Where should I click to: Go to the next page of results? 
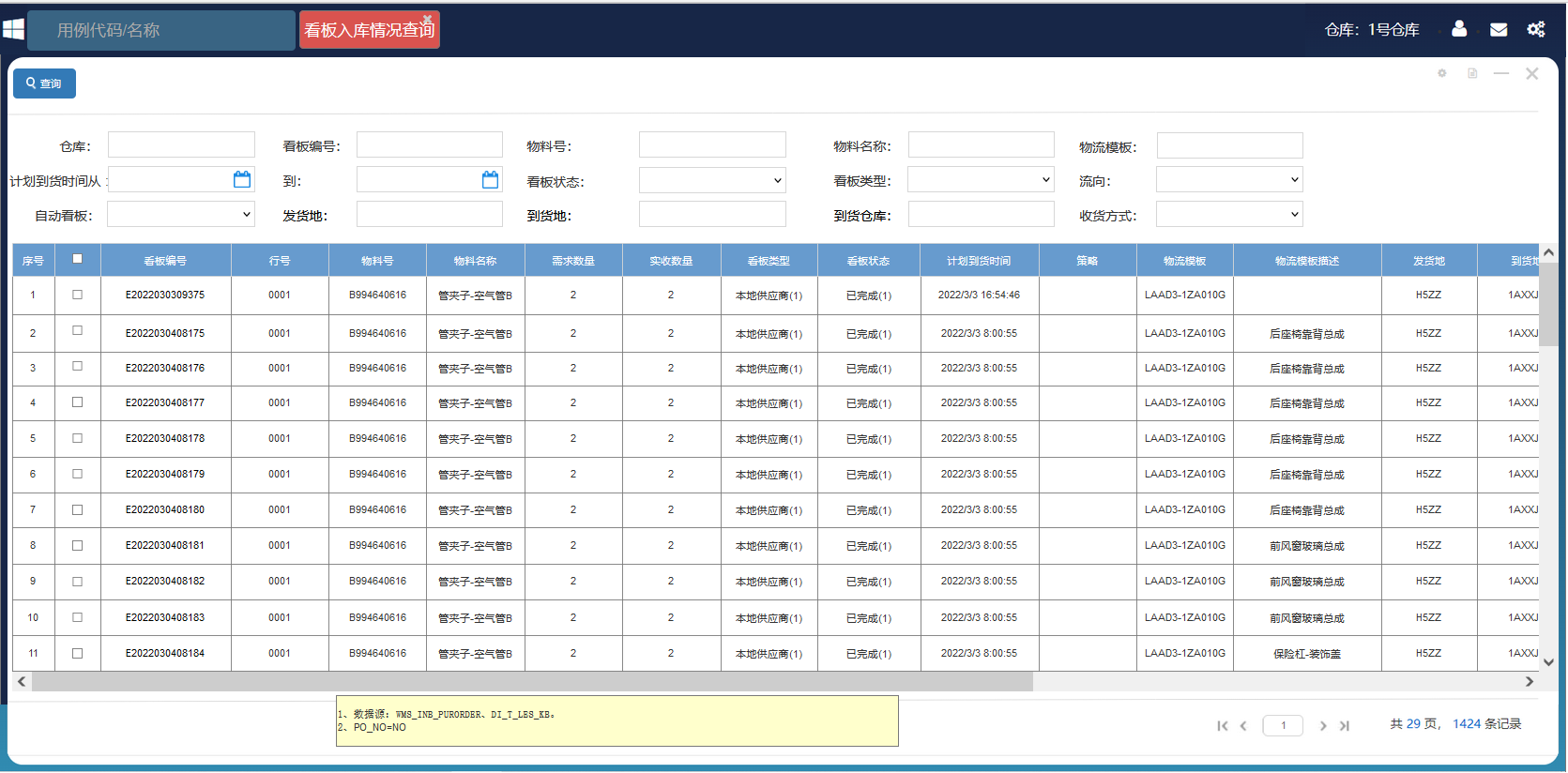[1323, 725]
